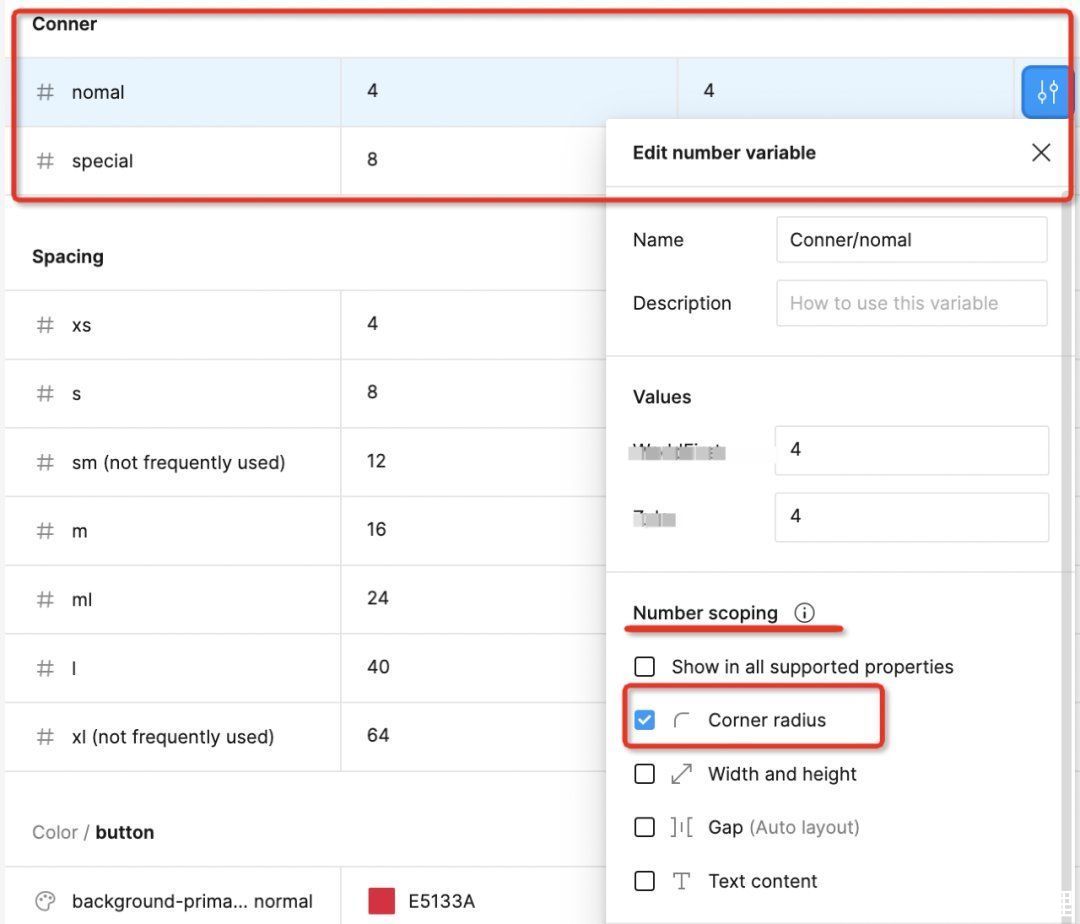Select the nomal variable name
The height and width of the screenshot is (924, 1080).
(98, 92)
